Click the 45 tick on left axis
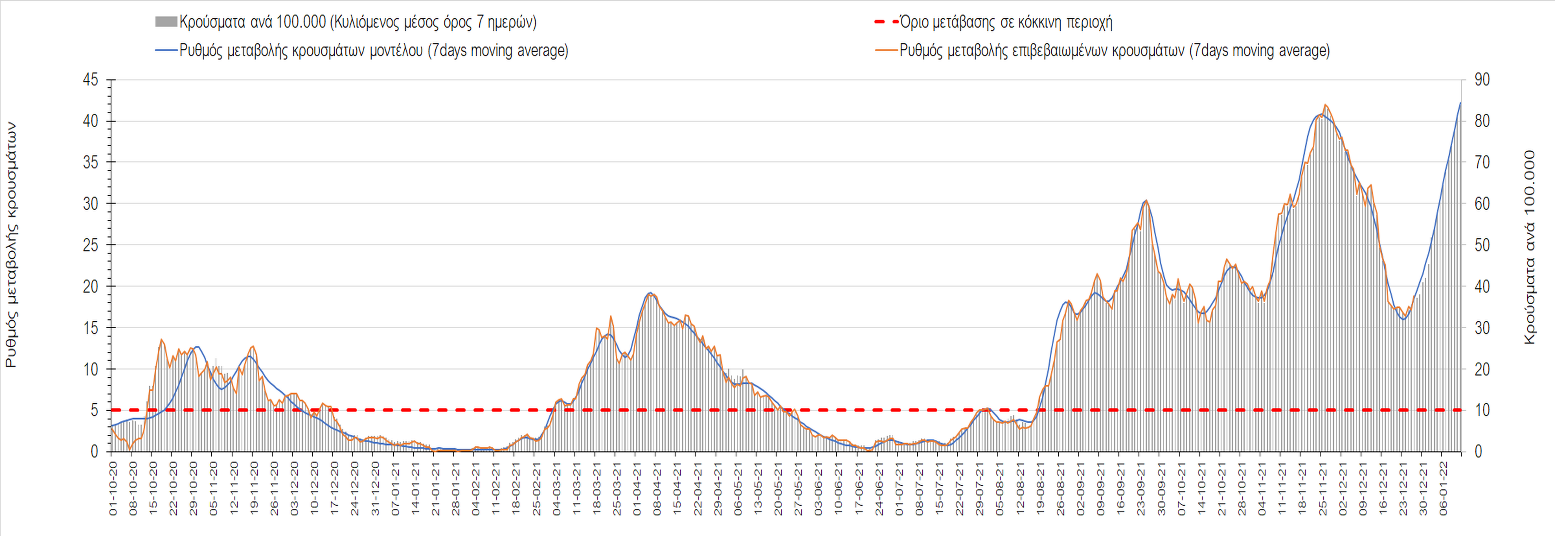 pos(90,80)
